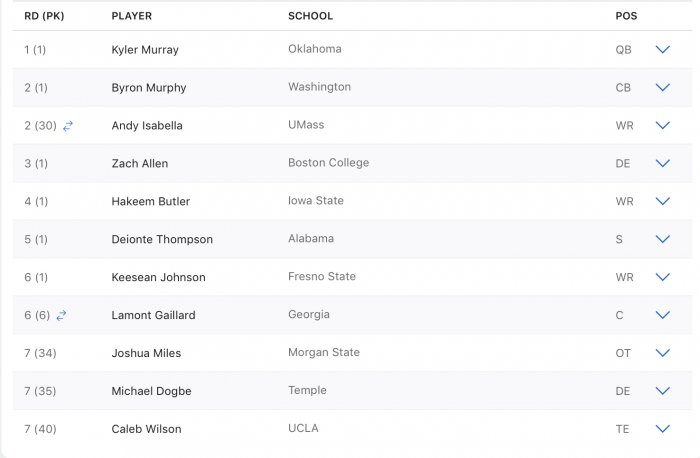Sort by the RD (PK) column header
This screenshot has width=700, height=458.
click(x=44, y=16)
